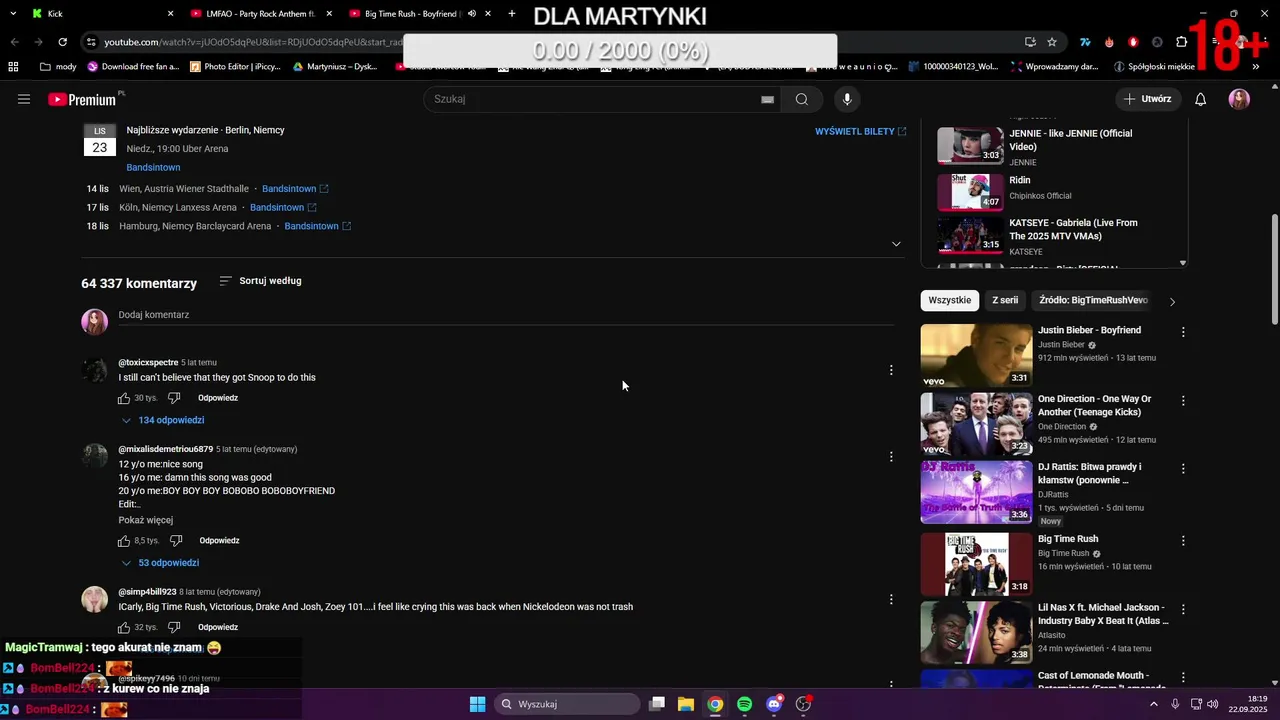Screen dimensions: 1280x720
Task: Open Justin Bieber Boyfriend thumbnail
Action: click(976, 355)
